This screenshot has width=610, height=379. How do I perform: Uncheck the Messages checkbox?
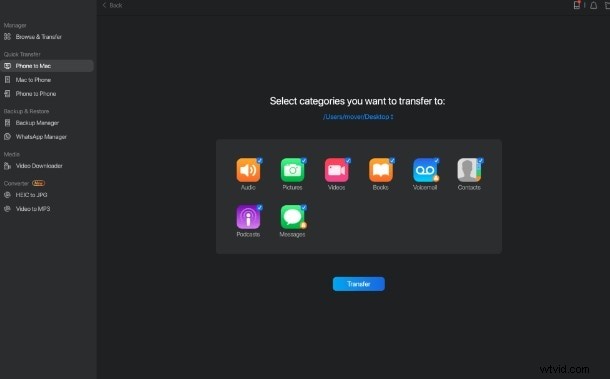pyautogui.click(x=304, y=207)
